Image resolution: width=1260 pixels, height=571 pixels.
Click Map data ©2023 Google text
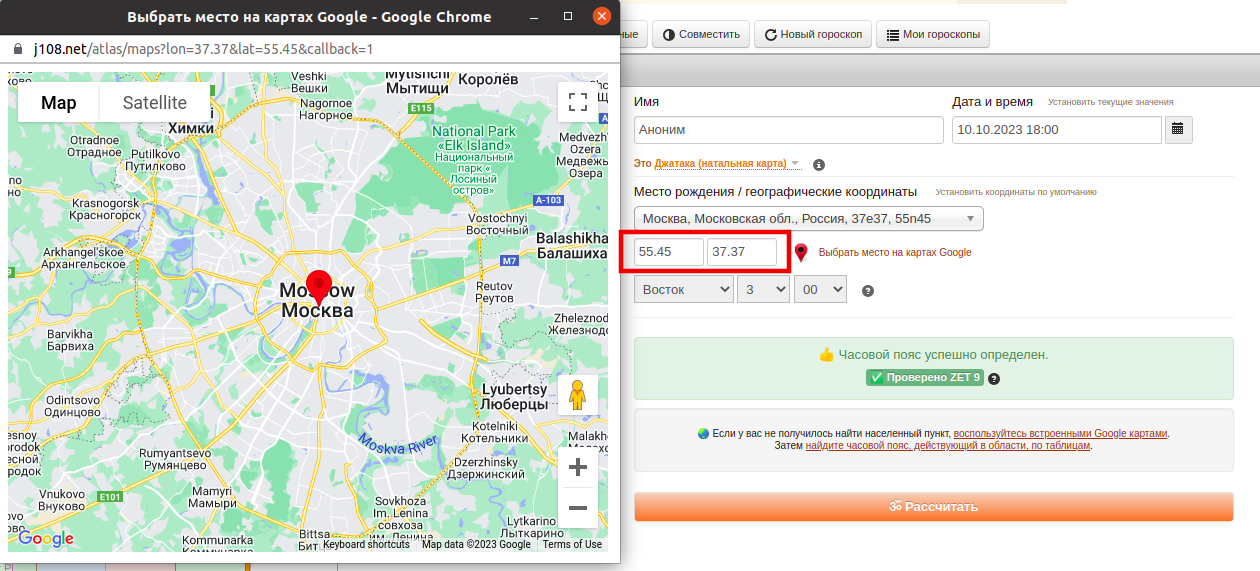point(476,544)
